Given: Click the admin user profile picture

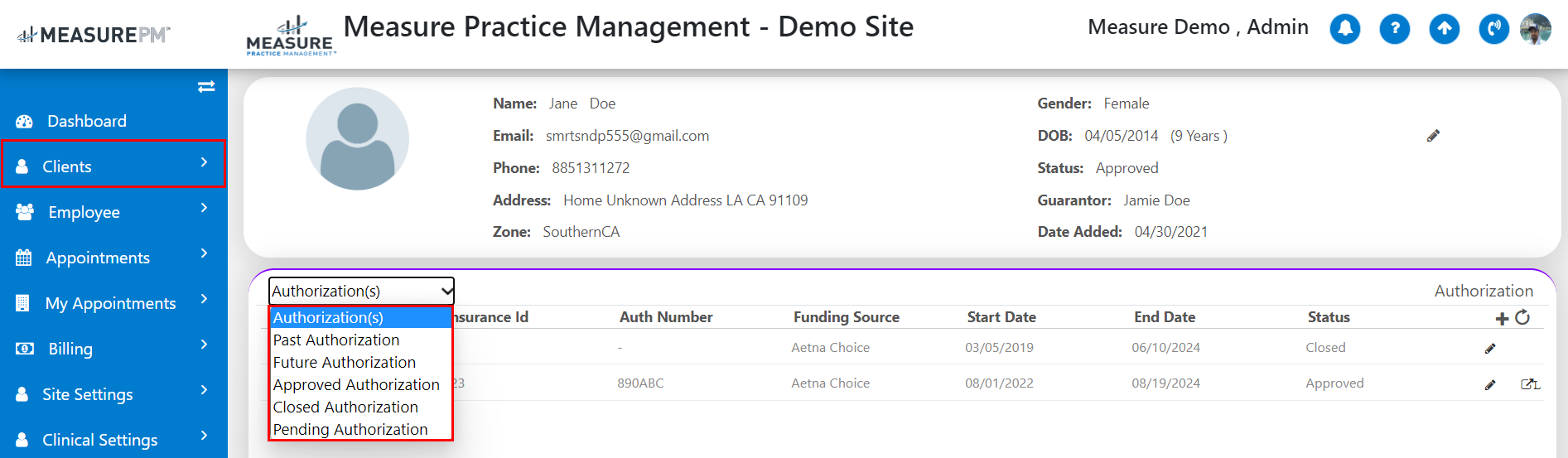Looking at the screenshot, I should pyautogui.click(x=1535, y=29).
